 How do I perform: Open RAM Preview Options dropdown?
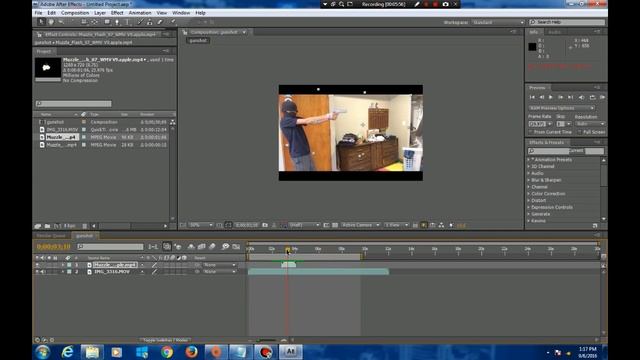[561, 108]
